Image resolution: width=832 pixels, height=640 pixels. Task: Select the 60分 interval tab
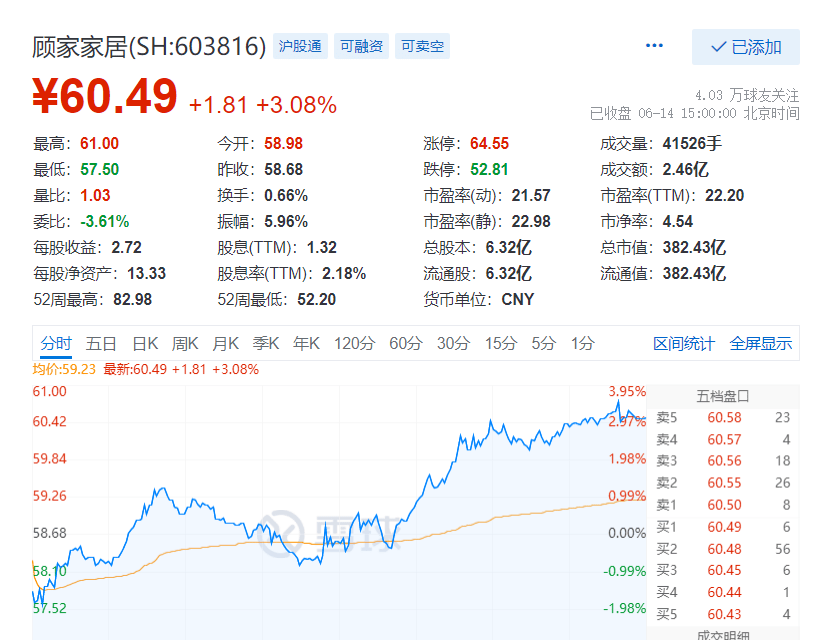pos(405,344)
